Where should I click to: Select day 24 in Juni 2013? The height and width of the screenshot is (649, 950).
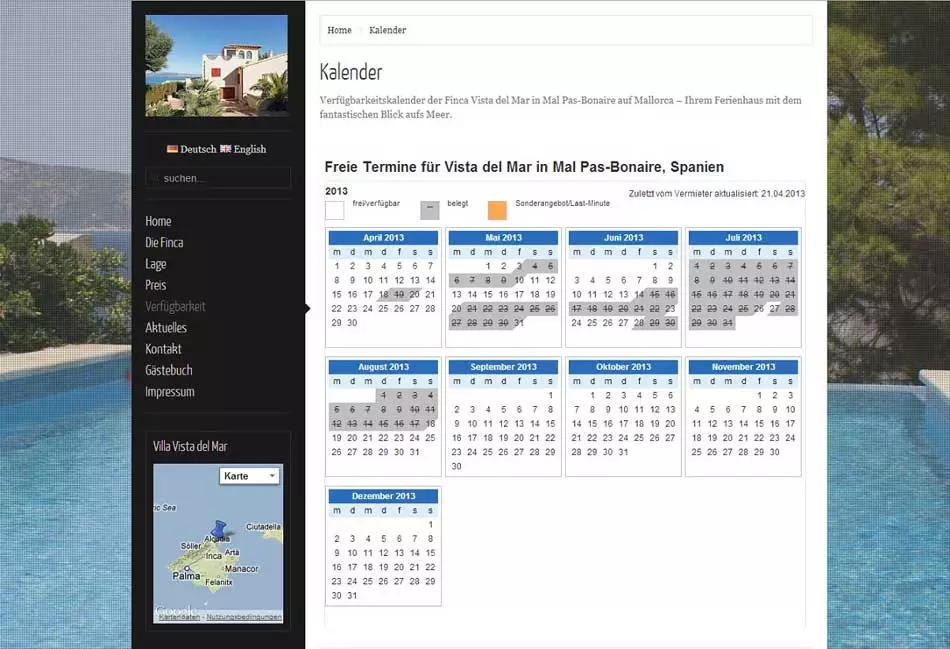click(577, 323)
